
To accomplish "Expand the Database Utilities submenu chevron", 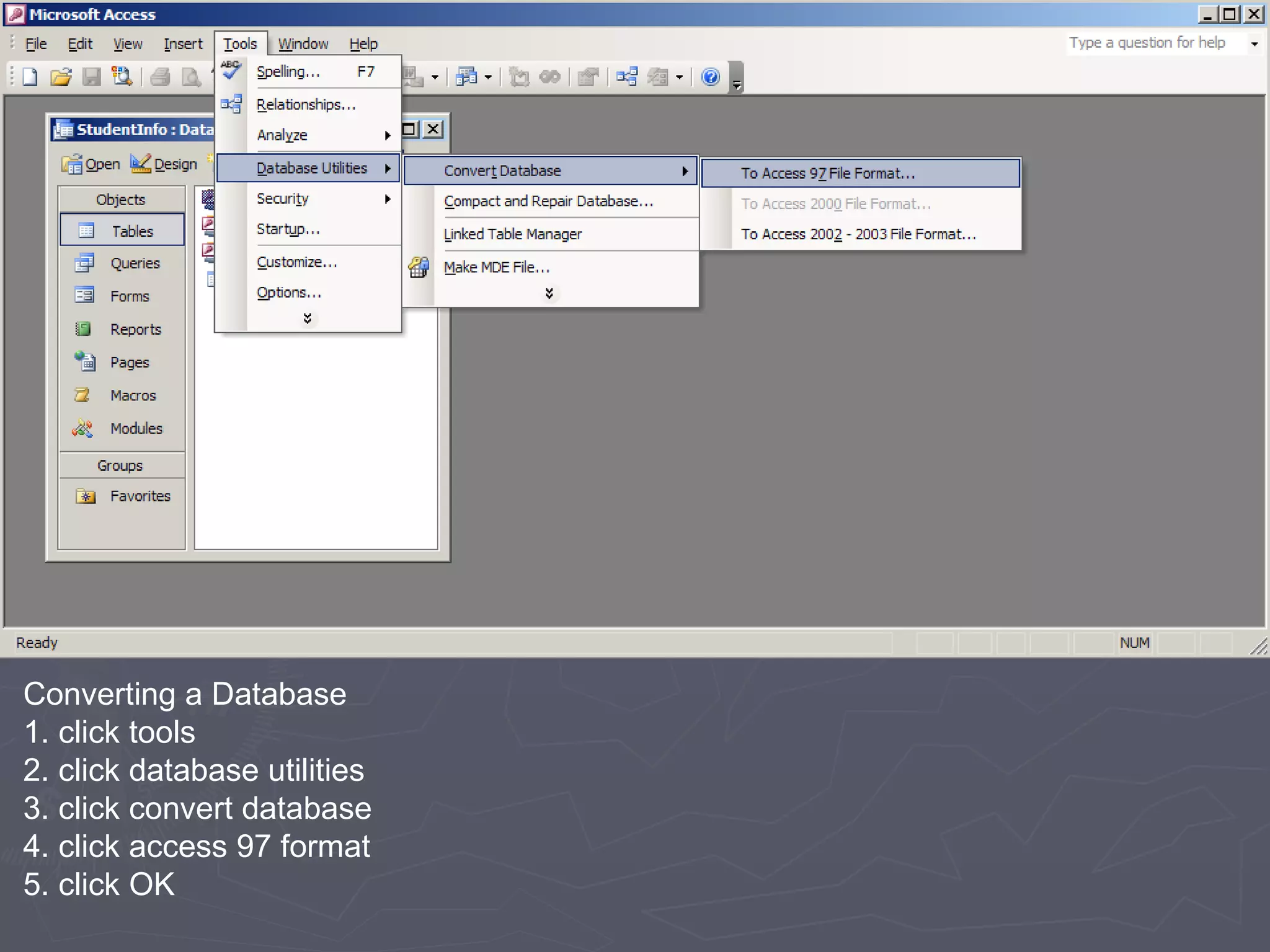I will [549, 293].
